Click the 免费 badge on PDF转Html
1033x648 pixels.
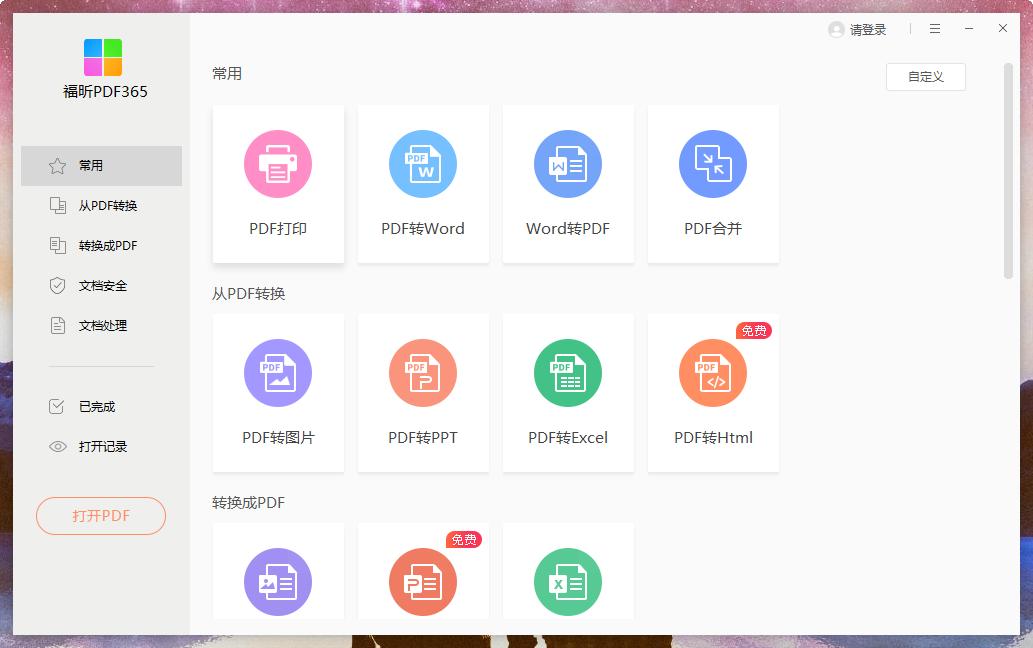click(x=754, y=331)
